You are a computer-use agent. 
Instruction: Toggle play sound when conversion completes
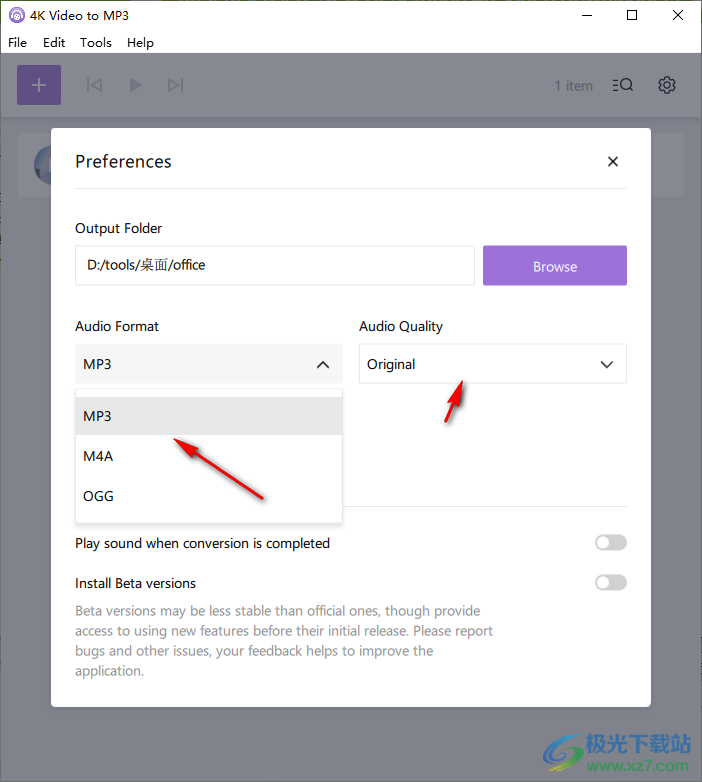click(x=611, y=543)
